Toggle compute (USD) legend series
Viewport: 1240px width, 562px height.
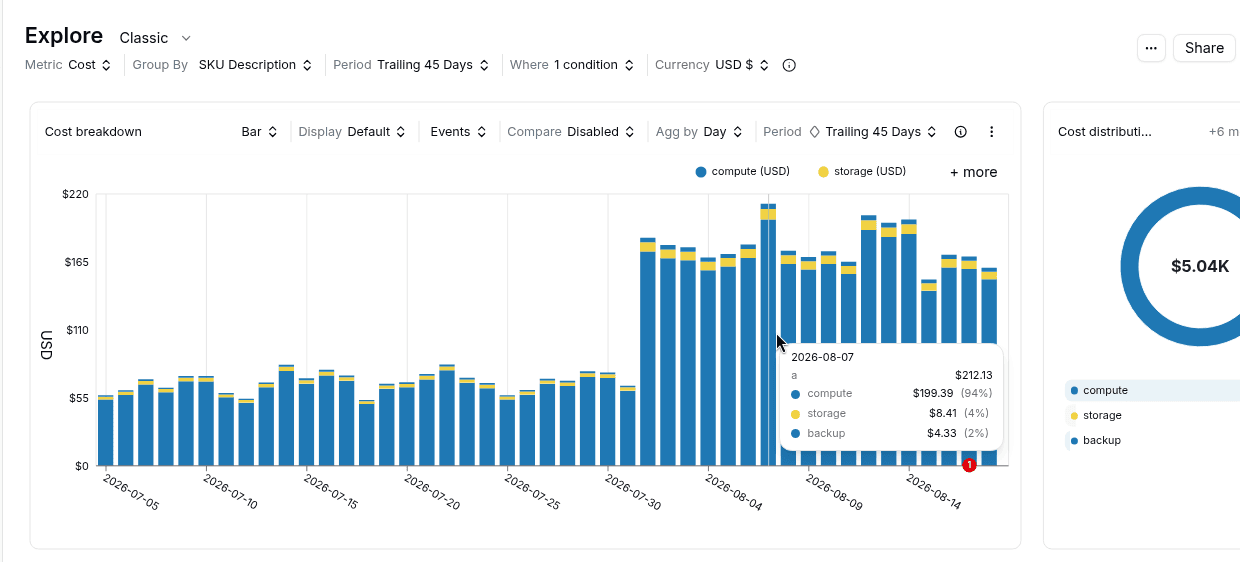coord(743,172)
